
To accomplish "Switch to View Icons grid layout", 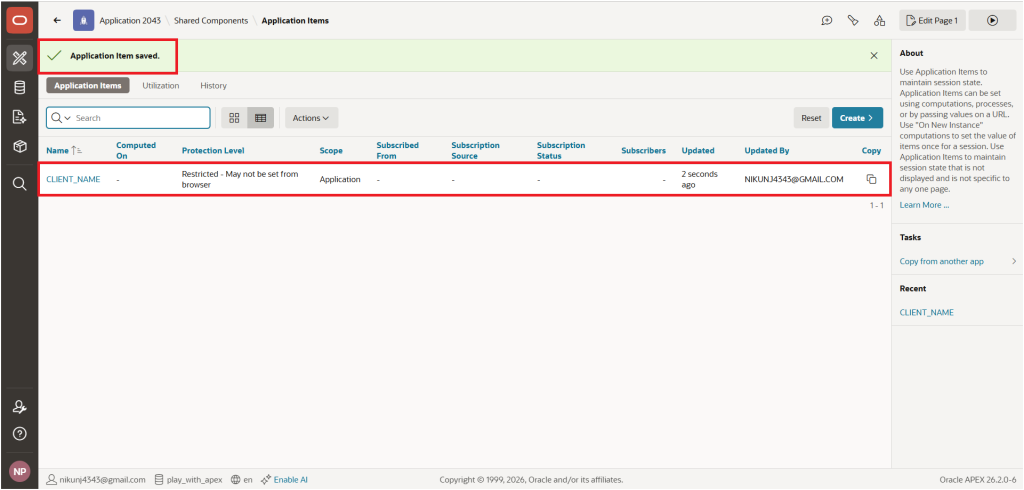I will coord(234,118).
